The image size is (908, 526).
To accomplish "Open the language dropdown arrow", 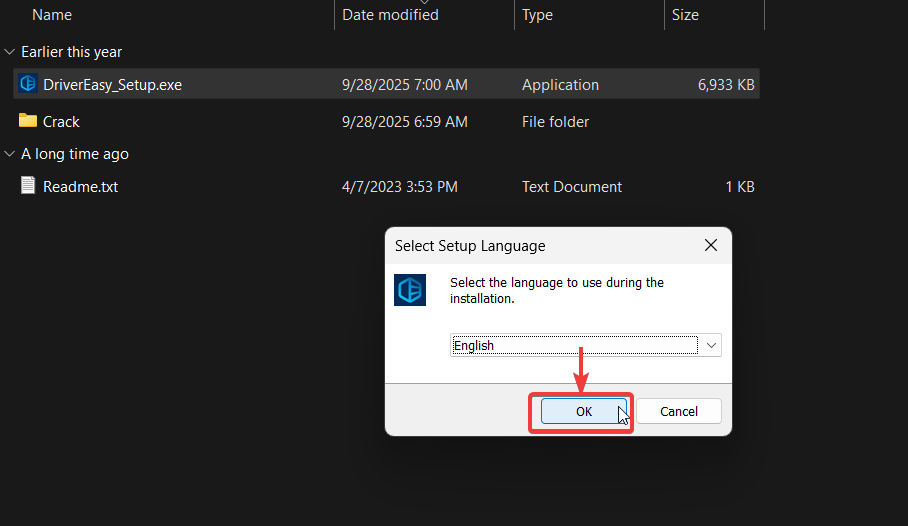I will (711, 345).
